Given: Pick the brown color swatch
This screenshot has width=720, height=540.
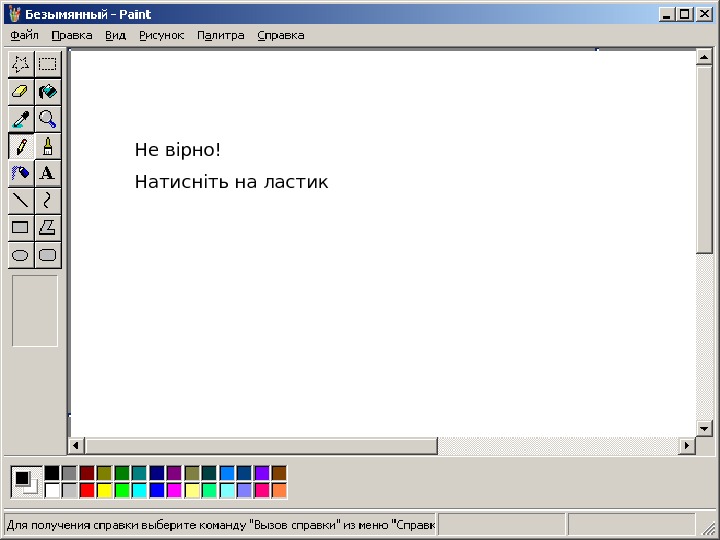Looking at the screenshot, I should (x=279, y=473).
